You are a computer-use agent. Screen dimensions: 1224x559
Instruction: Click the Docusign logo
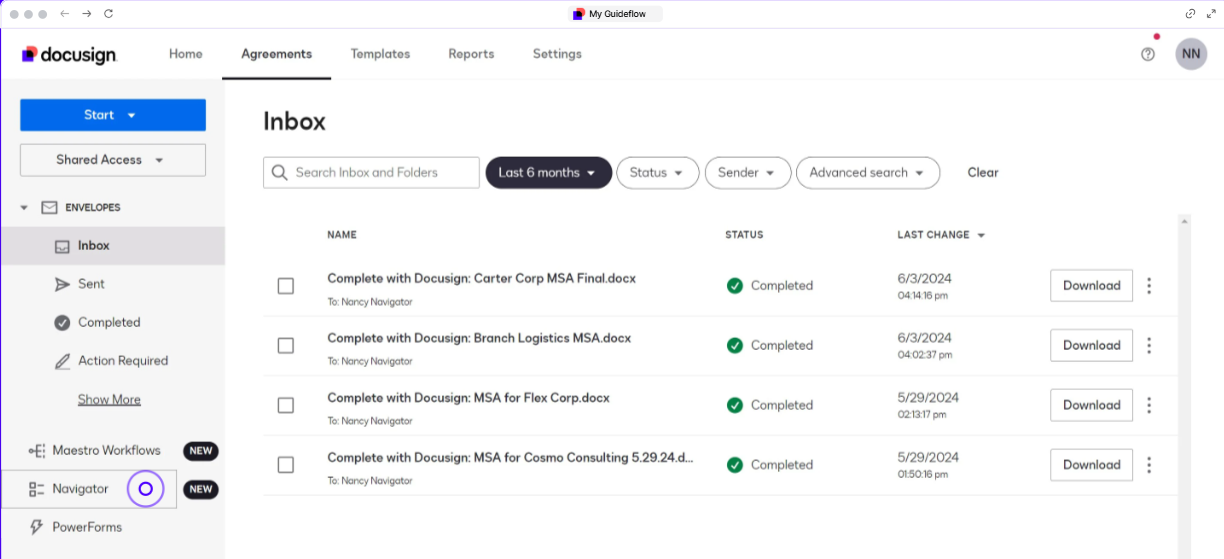pyautogui.click(x=69, y=54)
